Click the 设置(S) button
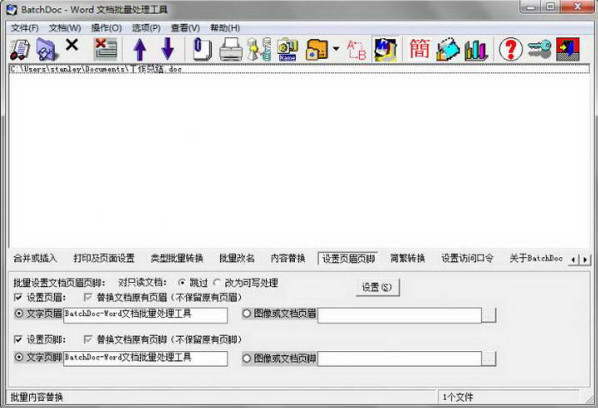The width and height of the screenshot is (598, 408). pos(377,287)
